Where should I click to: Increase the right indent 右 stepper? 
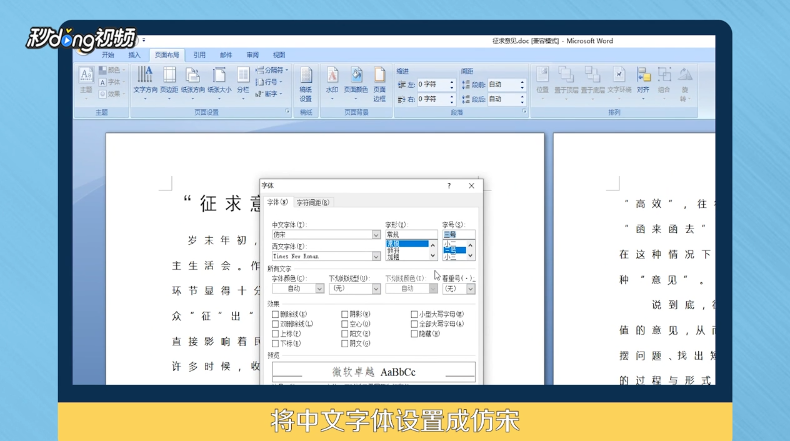click(x=452, y=97)
